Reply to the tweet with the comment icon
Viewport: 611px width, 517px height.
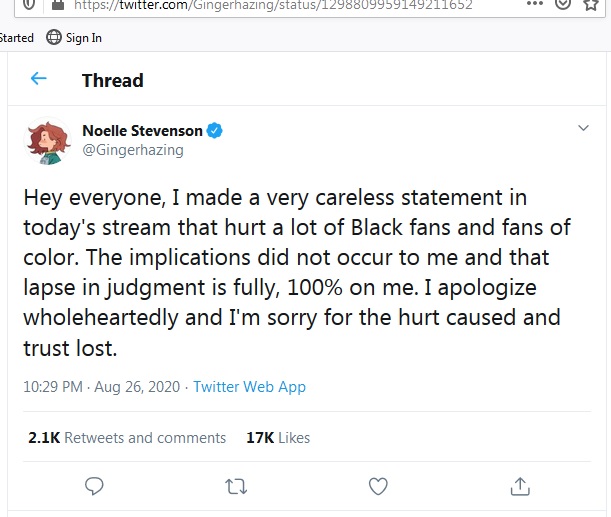tap(95, 486)
